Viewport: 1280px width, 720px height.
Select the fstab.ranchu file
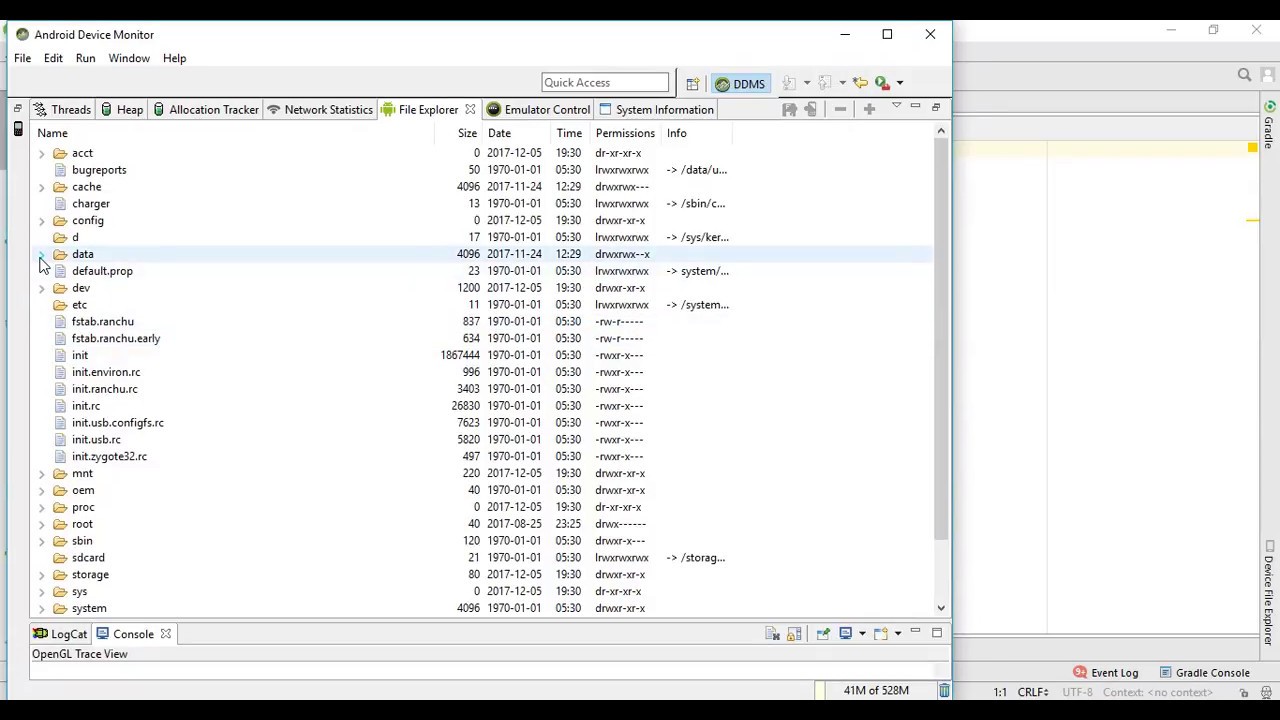click(103, 322)
